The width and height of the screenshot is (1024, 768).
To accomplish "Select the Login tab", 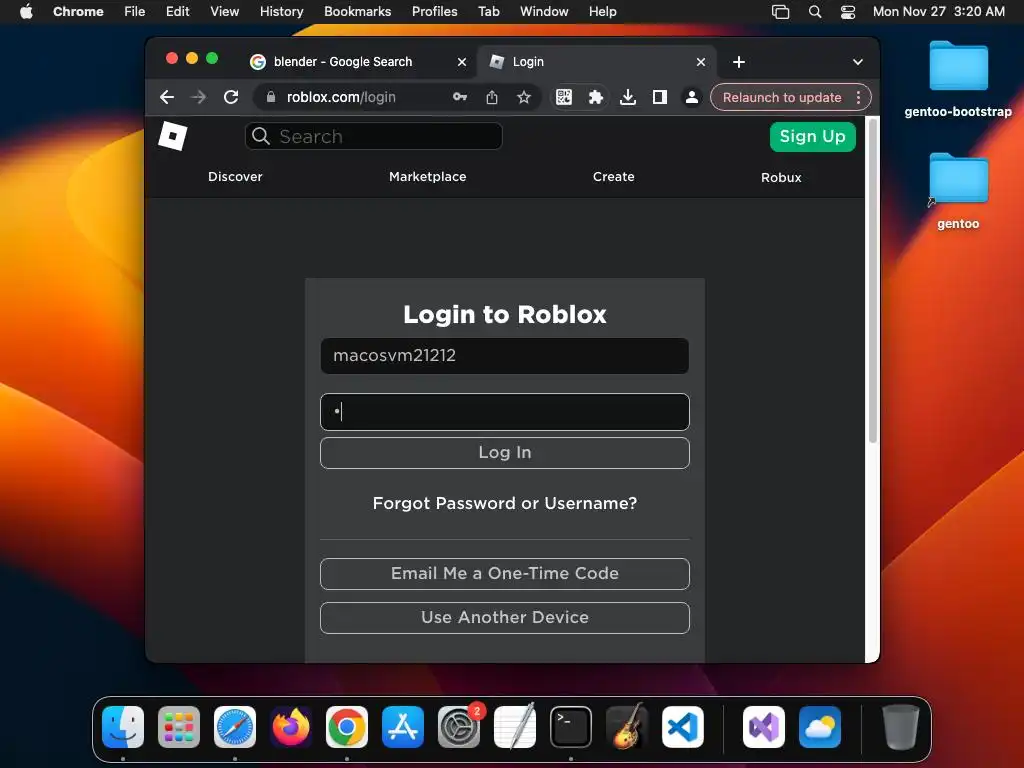I will click(597, 62).
